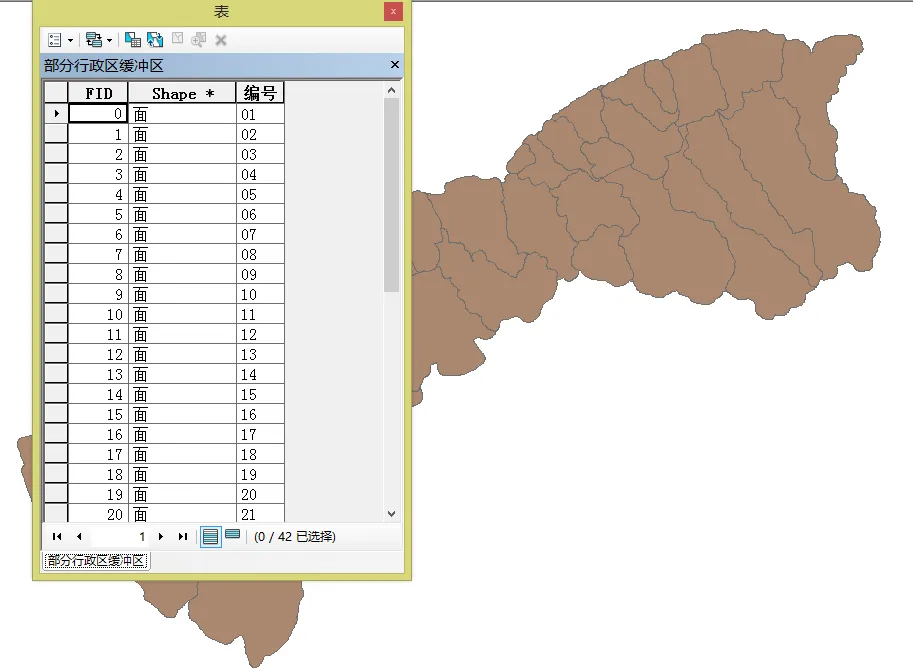The image size is (914, 670).
Task: Select the row selector for FID 5
Action: click(56, 214)
